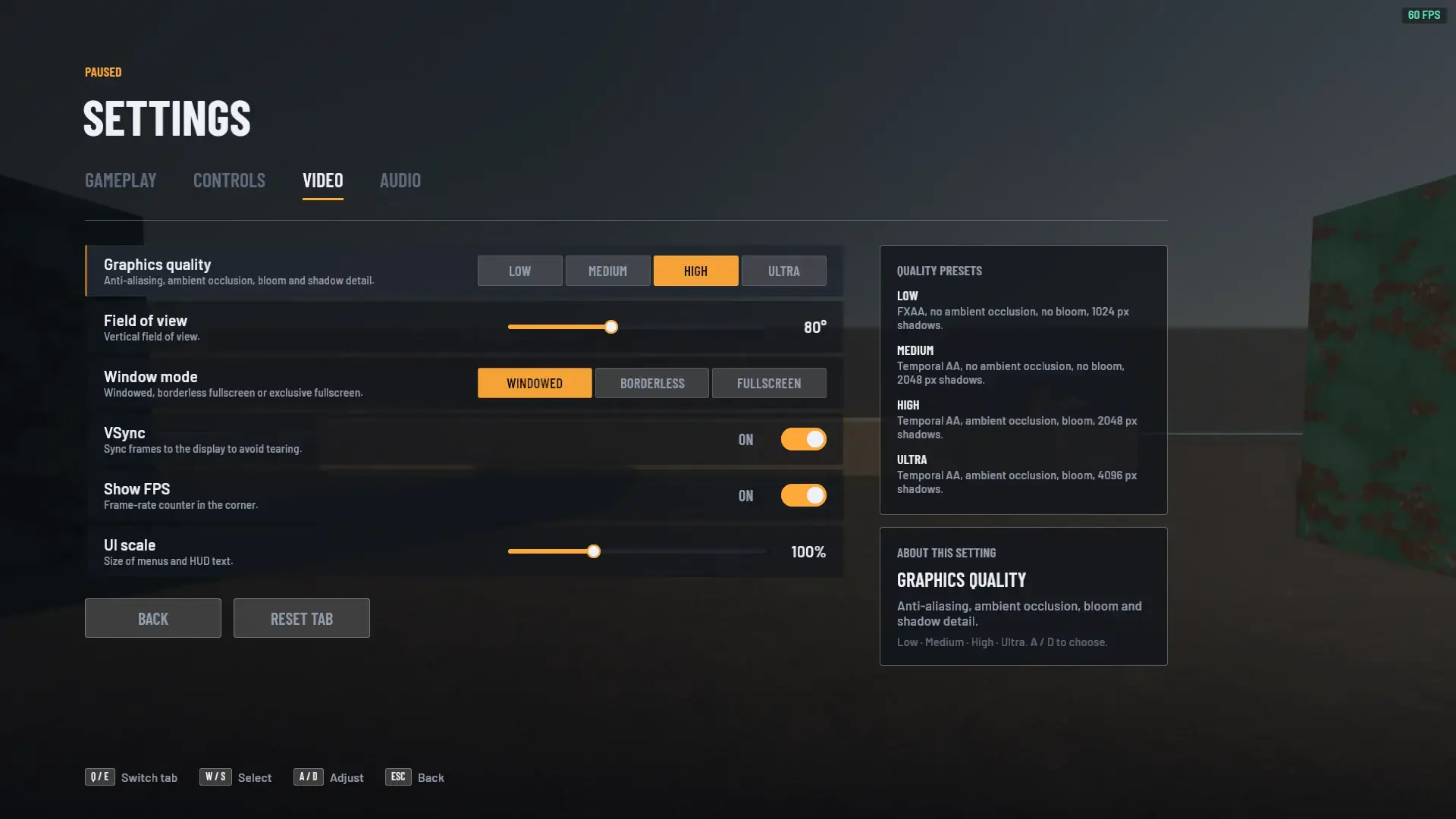Choose Borderless window mode
The image size is (1456, 819).
(x=652, y=383)
